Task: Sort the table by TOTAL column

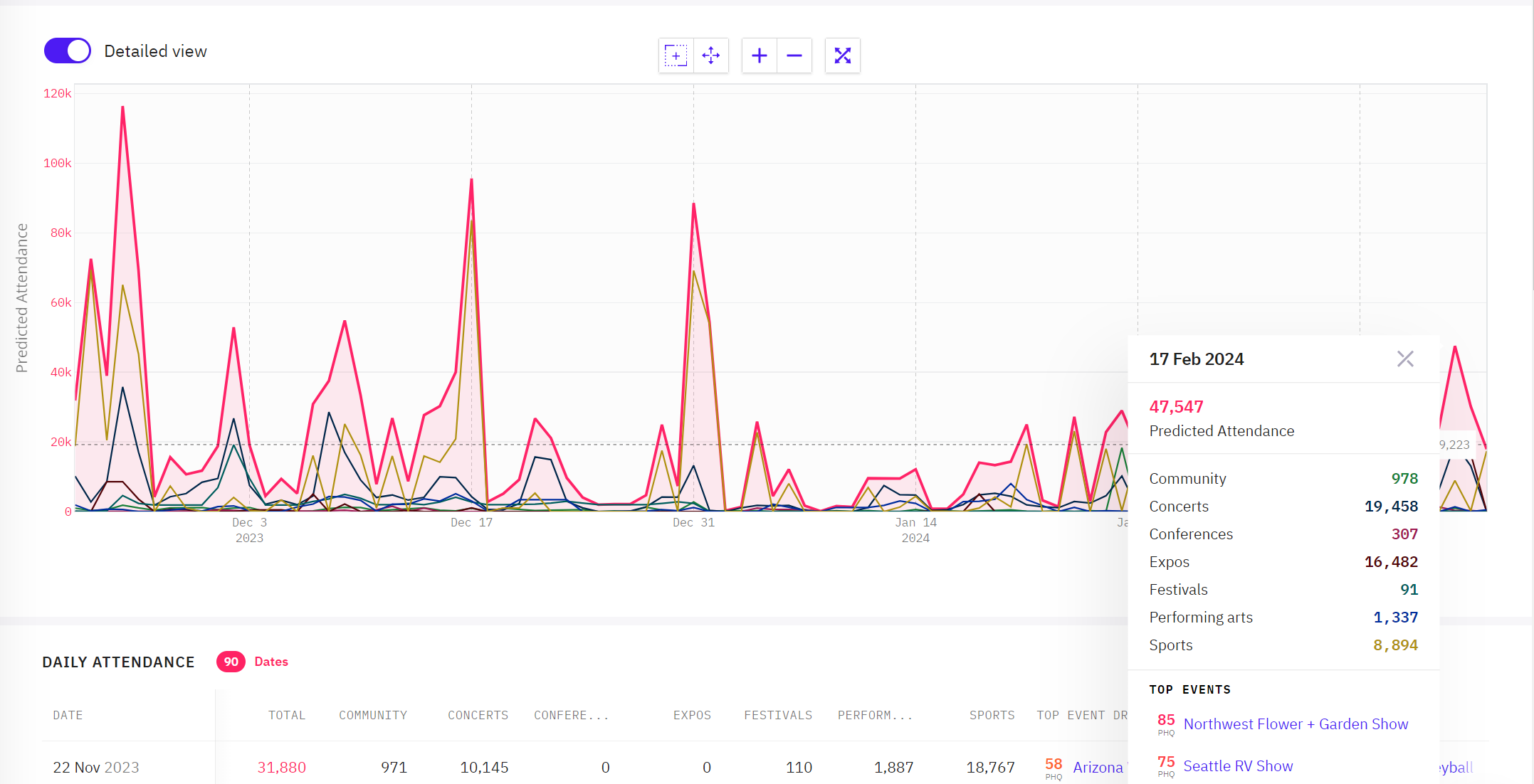Action: [x=287, y=715]
